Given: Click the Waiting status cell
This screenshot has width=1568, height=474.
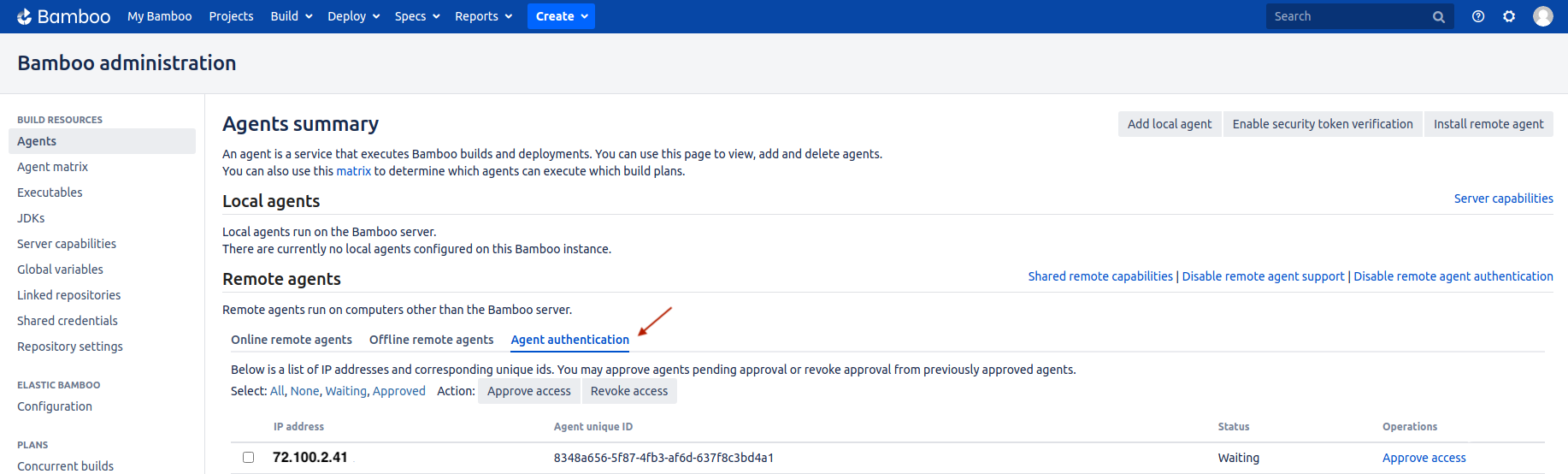Looking at the screenshot, I should point(1239,458).
